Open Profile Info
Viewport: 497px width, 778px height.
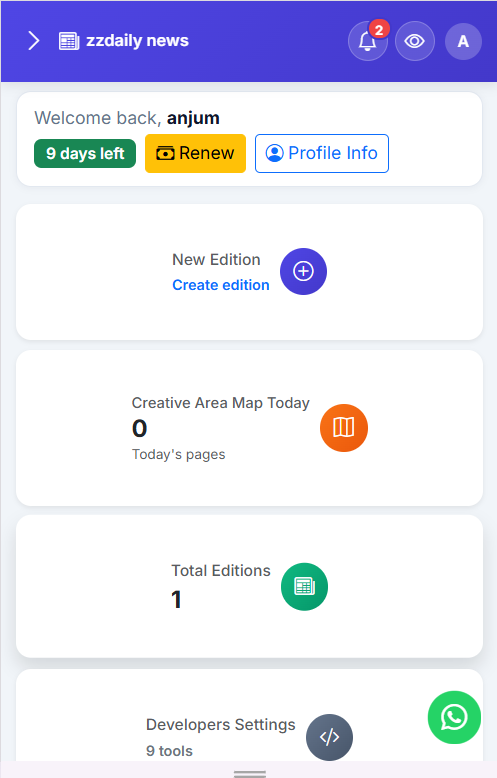tap(322, 153)
